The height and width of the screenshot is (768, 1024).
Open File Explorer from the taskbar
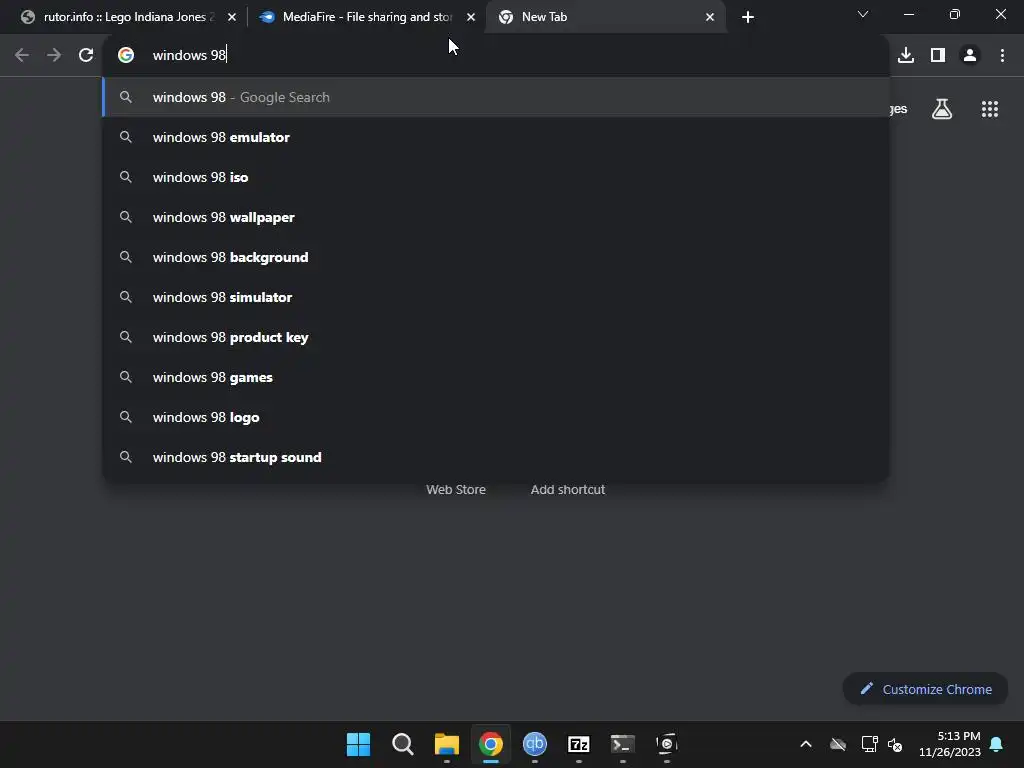pyautogui.click(x=447, y=744)
